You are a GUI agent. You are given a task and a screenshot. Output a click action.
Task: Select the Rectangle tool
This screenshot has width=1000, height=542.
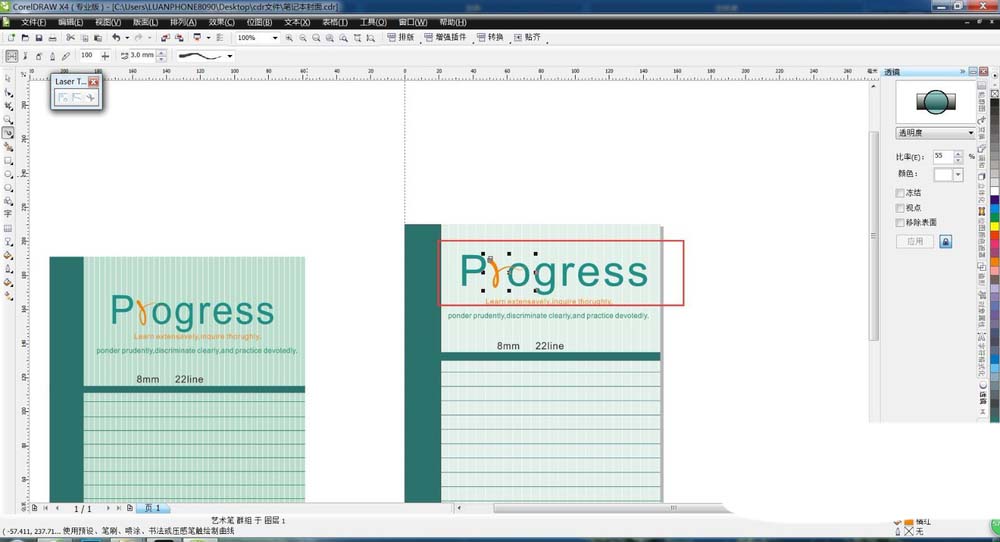click(8, 160)
